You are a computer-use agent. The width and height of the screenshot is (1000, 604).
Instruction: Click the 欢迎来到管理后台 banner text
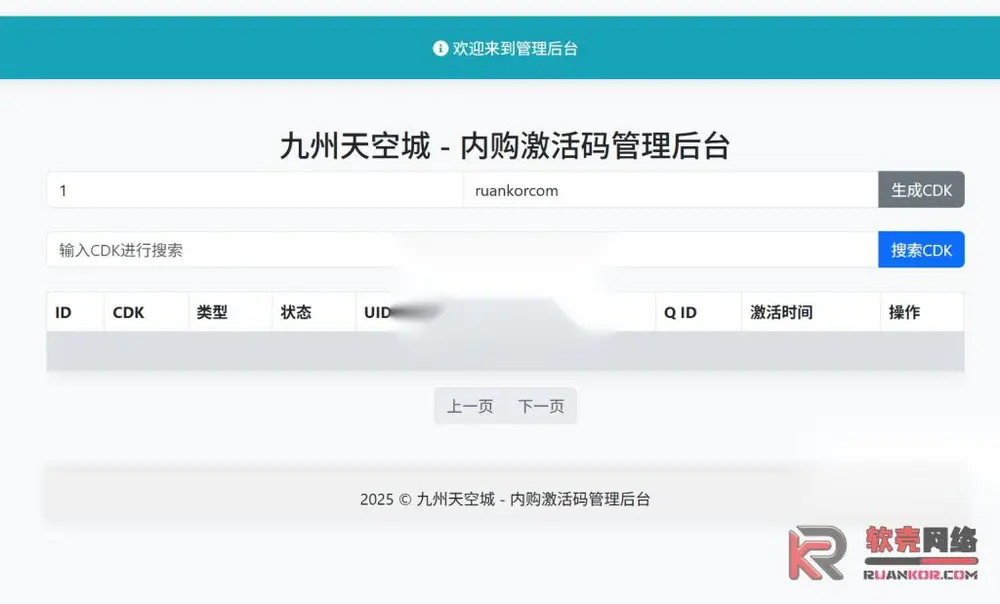tap(515, 48)
